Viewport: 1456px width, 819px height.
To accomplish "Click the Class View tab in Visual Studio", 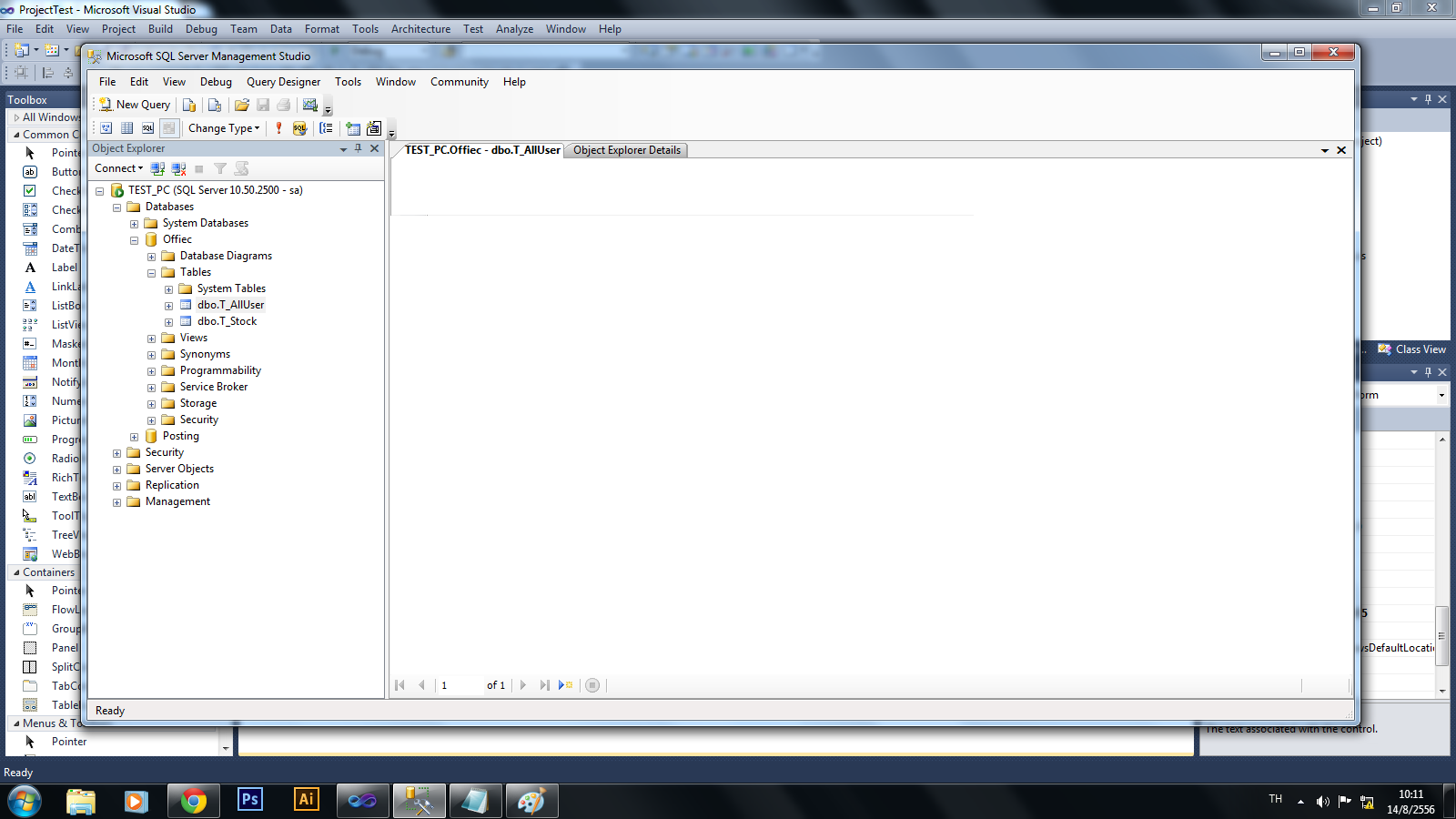I will click(x=1412, y=349).
